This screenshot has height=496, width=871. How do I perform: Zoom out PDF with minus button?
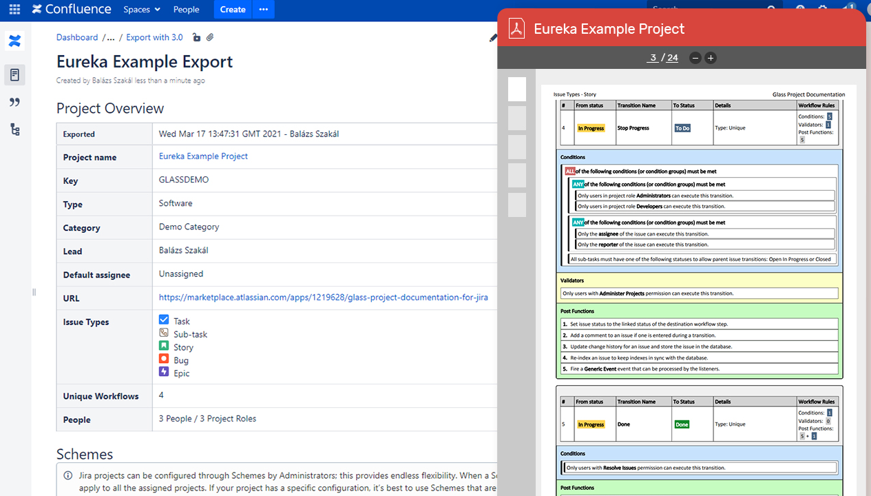click(695, 58)
